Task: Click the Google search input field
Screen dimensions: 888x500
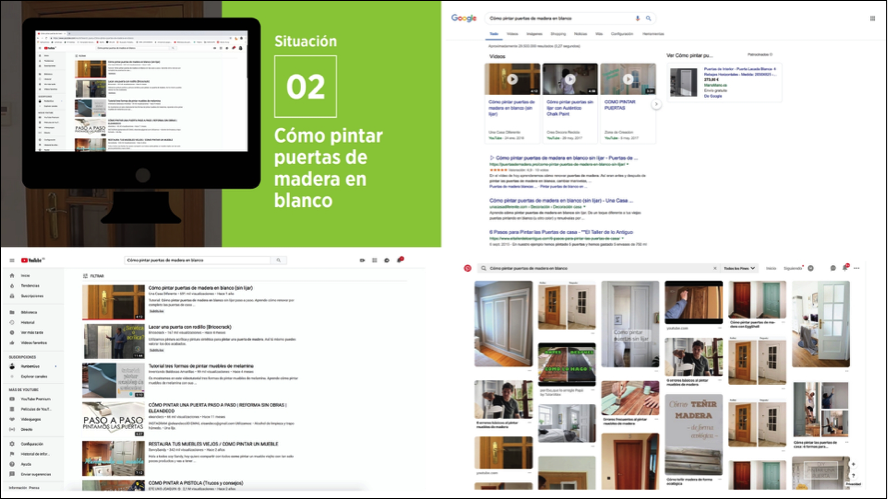Action: 558,18
